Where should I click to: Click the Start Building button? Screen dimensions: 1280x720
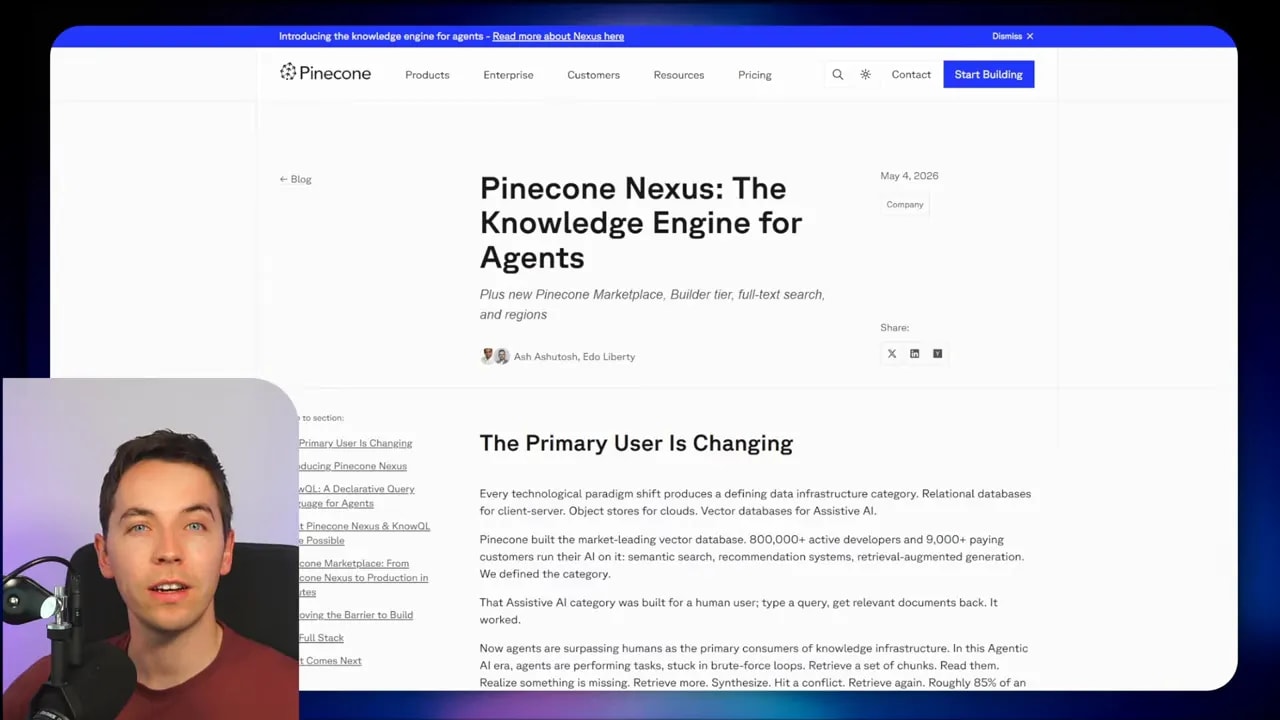(988, 74)
